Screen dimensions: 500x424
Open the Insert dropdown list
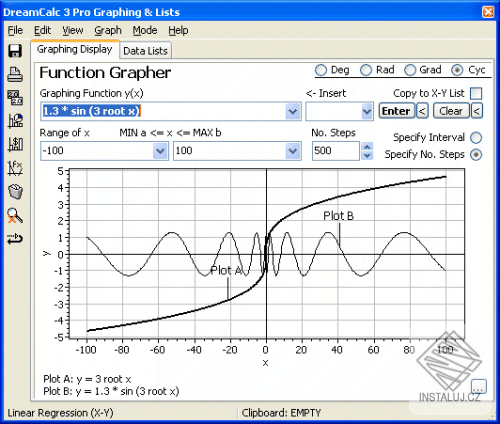click(x=367, y=111)
